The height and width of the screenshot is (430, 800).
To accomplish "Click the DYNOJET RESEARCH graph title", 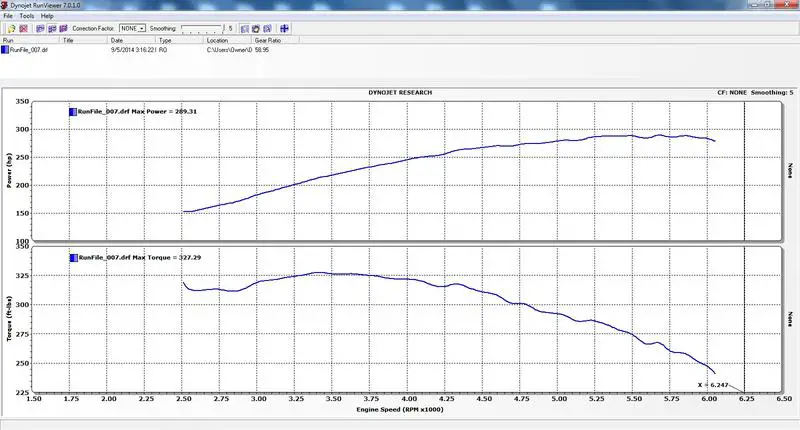I will (x=400, y=93).
